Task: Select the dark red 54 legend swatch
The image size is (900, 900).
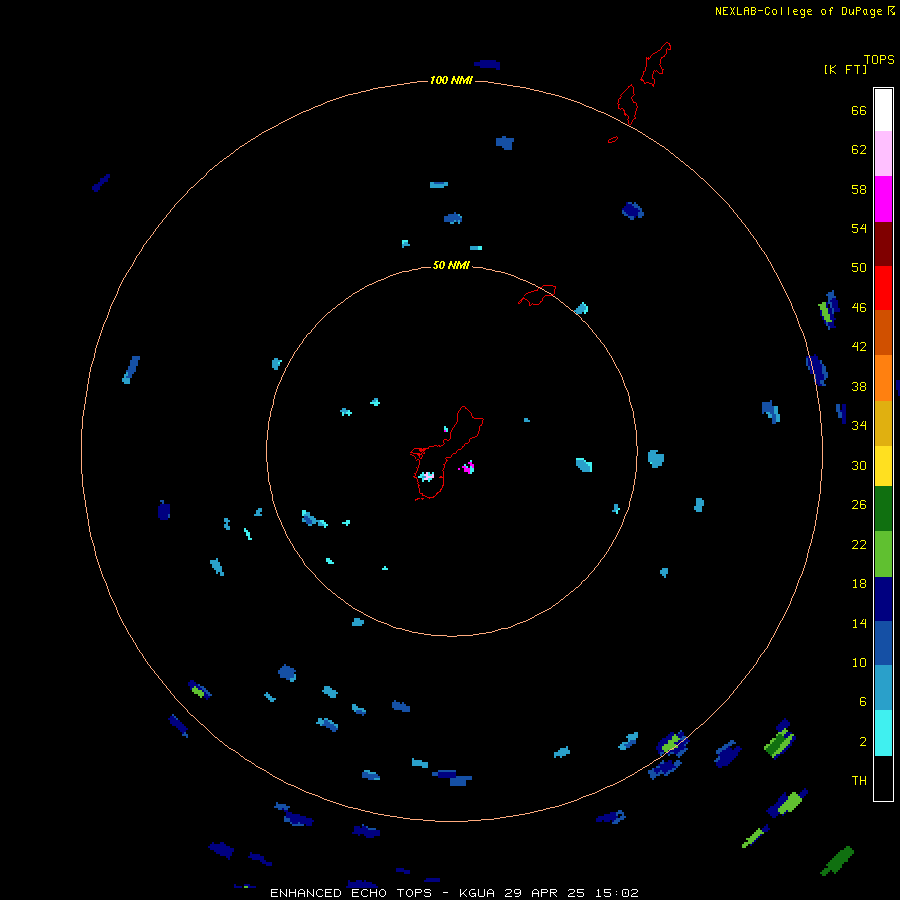Action: click(x=883, y=243)
